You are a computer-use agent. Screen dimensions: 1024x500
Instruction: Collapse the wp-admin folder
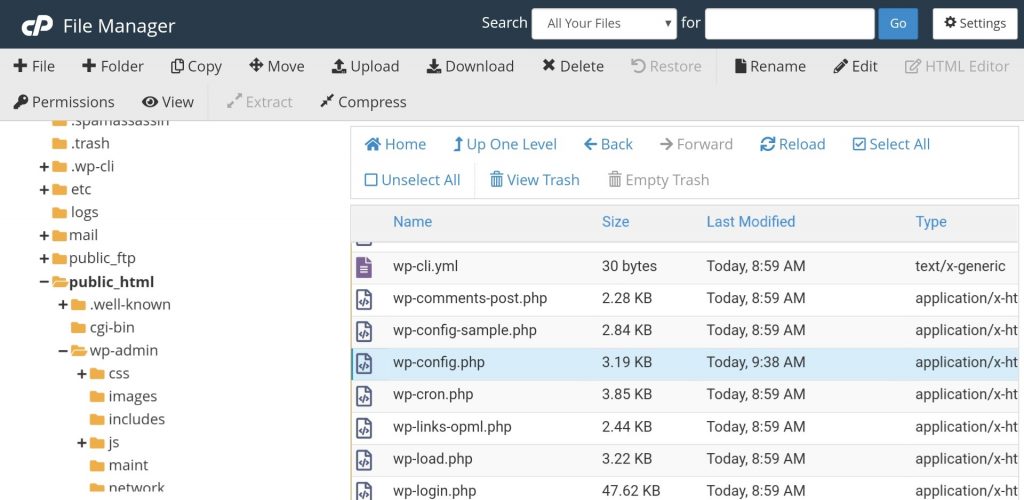click(63, 351)
